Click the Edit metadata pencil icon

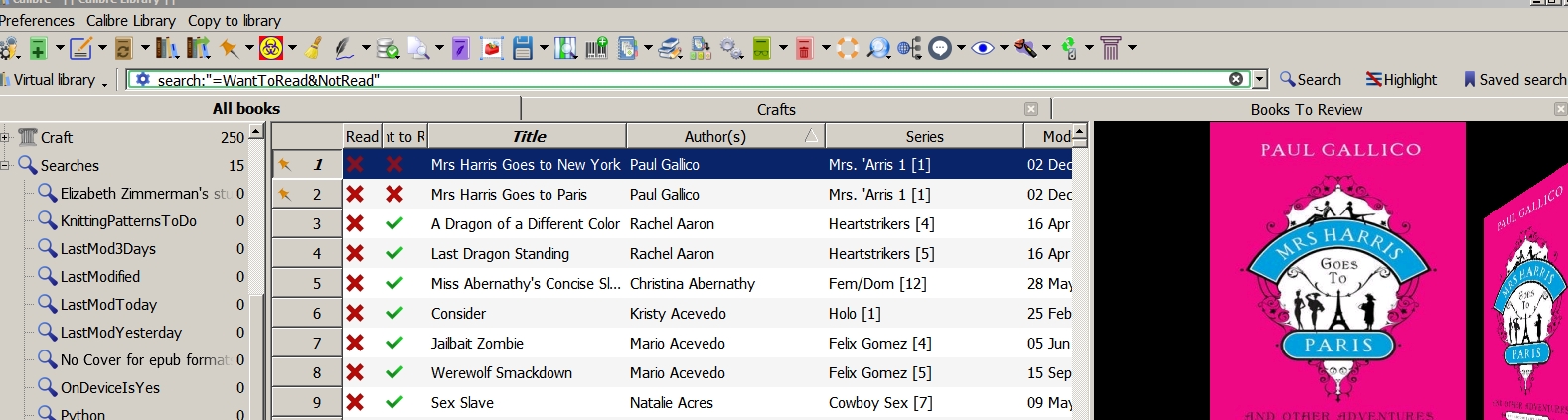click(80, 47)
